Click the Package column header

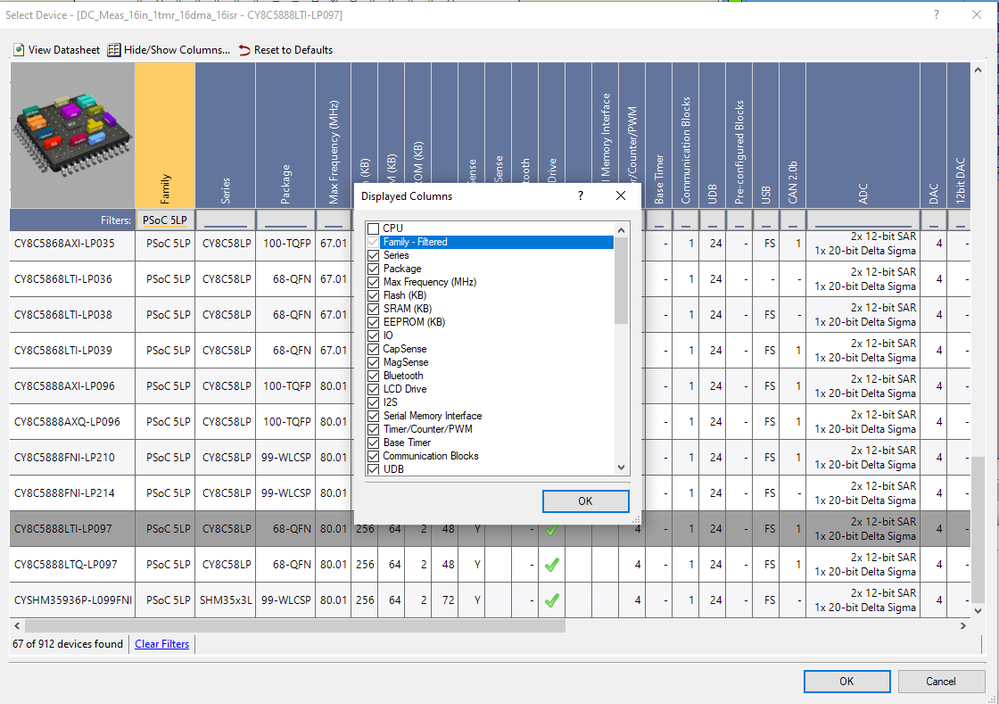(285, 135)
